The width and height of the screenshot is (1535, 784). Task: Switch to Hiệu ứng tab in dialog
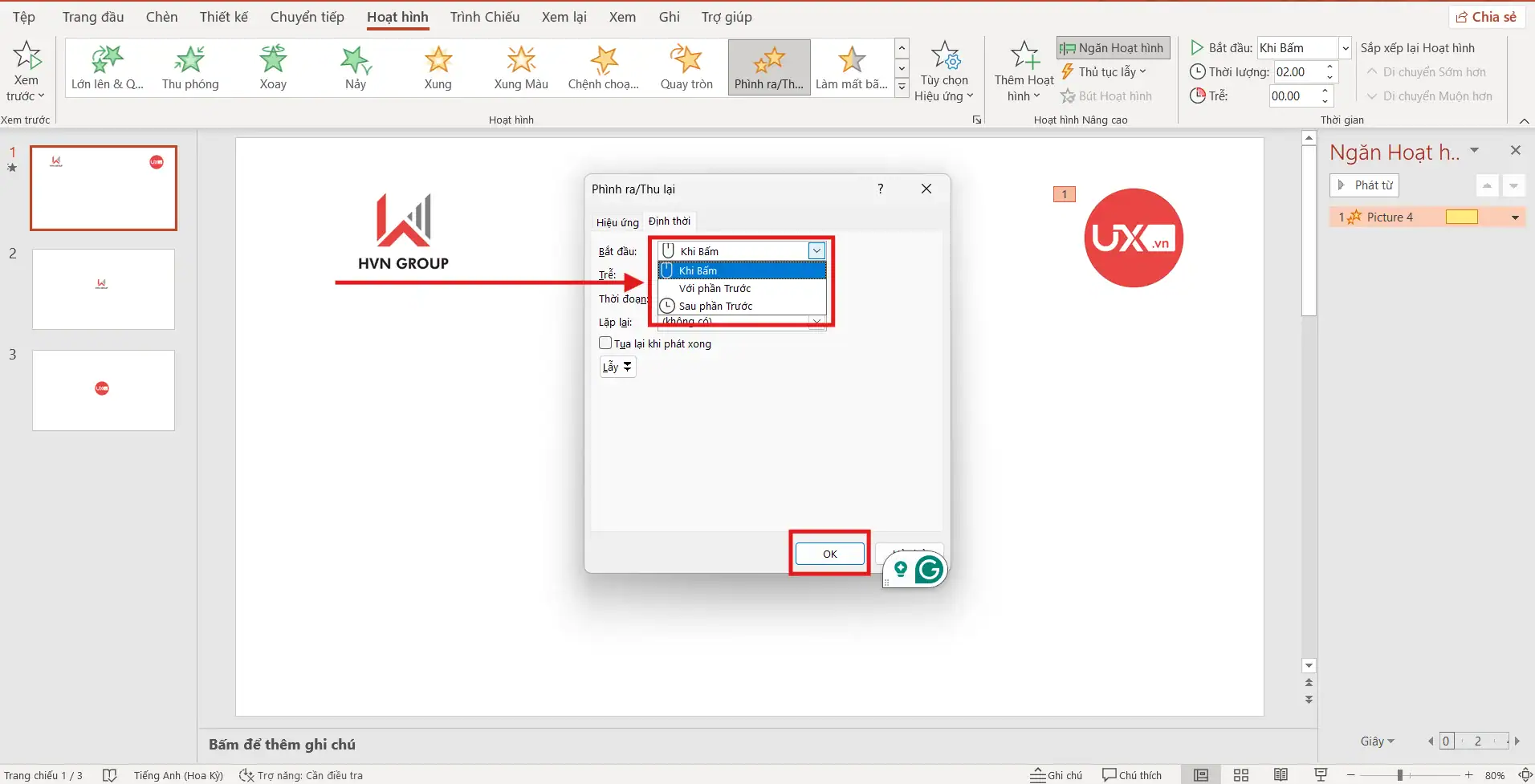pos(617,222)
